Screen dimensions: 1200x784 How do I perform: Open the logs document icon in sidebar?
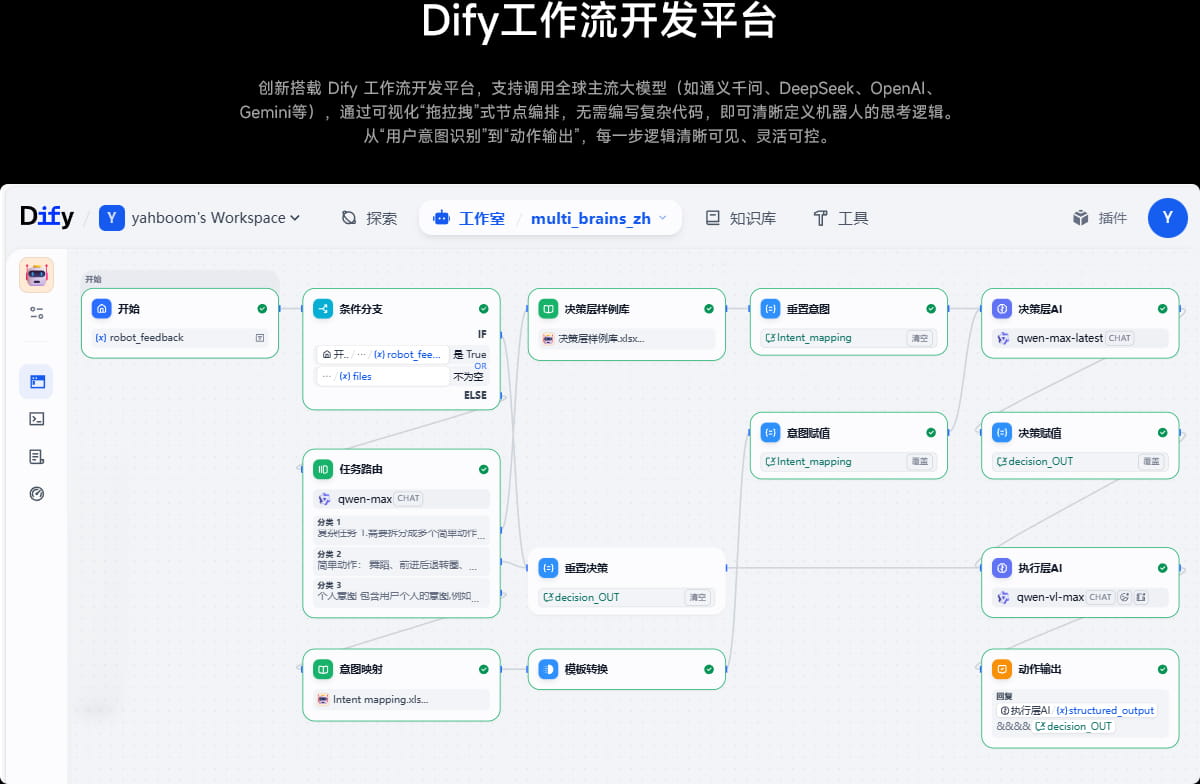(x=37, y=457)
